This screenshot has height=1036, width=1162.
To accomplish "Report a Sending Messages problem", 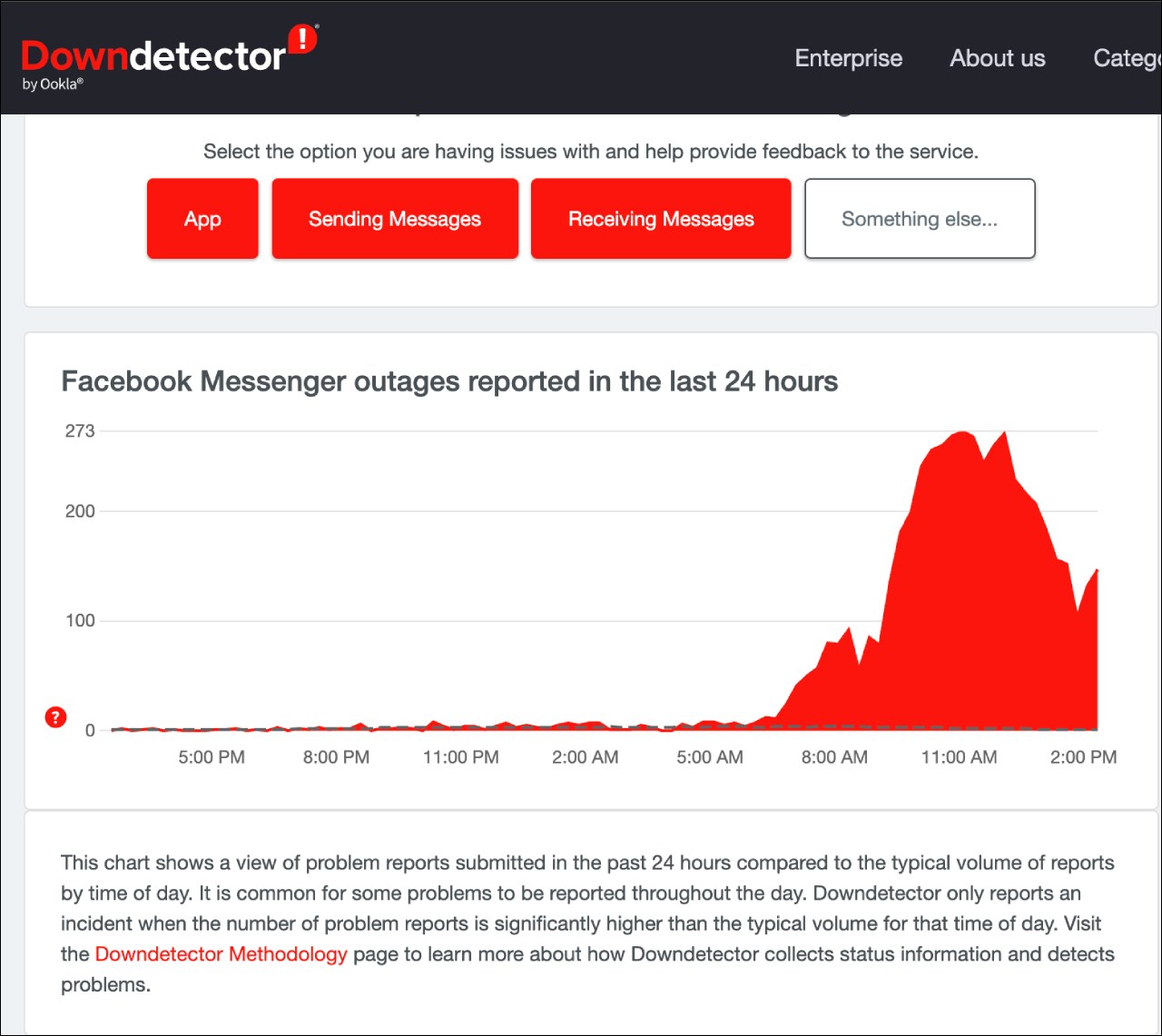I will point(394,218).
